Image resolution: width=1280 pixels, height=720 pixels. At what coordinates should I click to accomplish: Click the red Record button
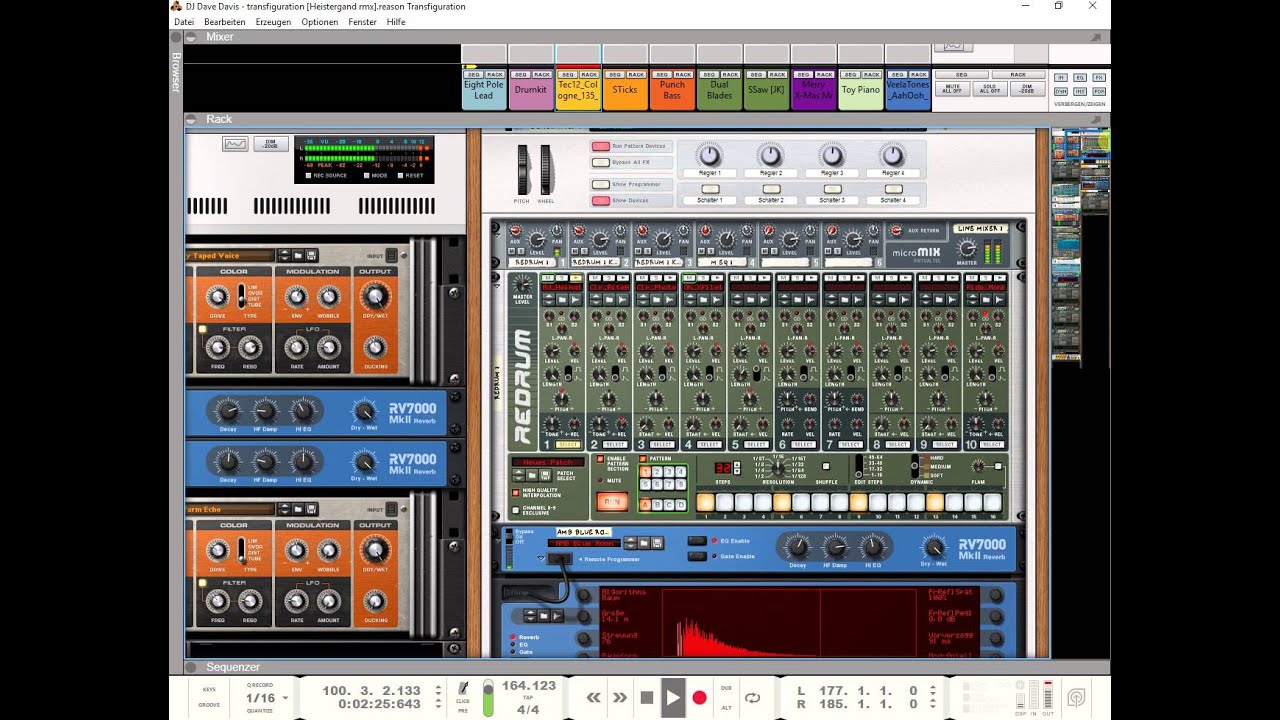pyautogui.click(x=700, y=697)
